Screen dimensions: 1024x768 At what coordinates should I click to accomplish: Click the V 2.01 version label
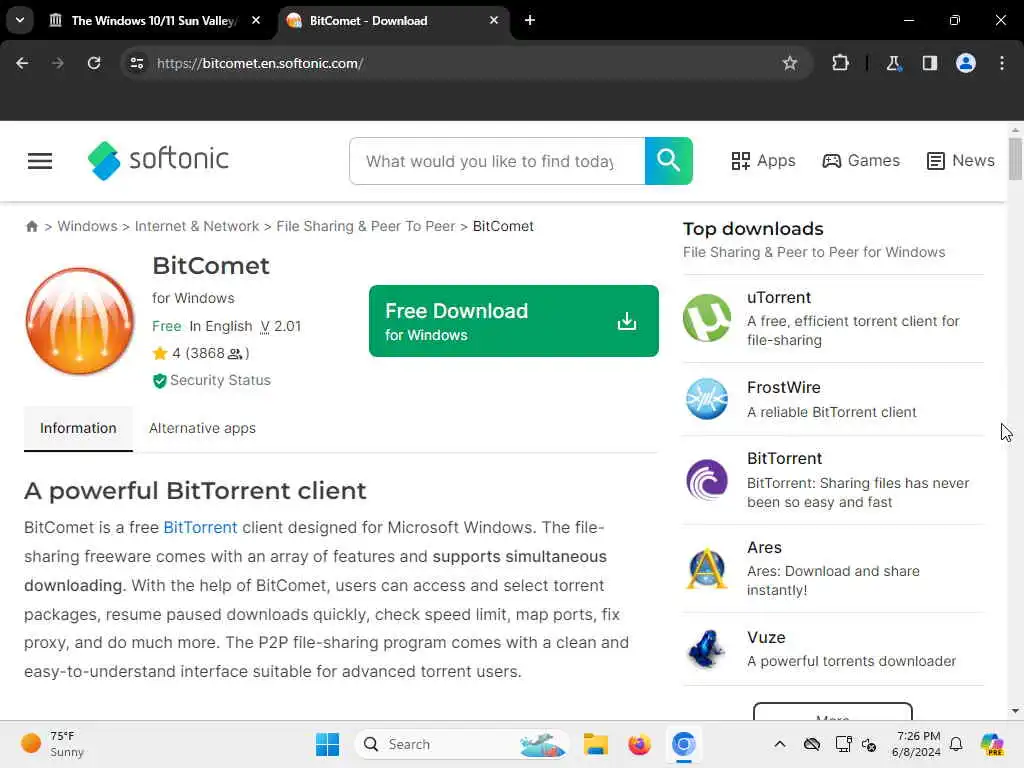[x=281, y=327]
